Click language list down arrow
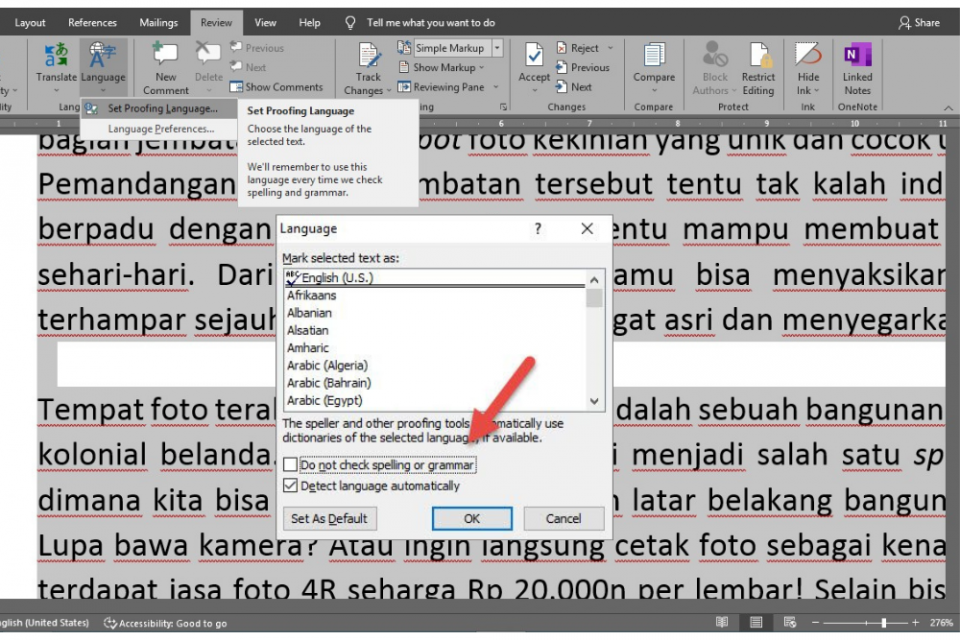This screenshot has height=640, width=960. click(x=594, y=401)
